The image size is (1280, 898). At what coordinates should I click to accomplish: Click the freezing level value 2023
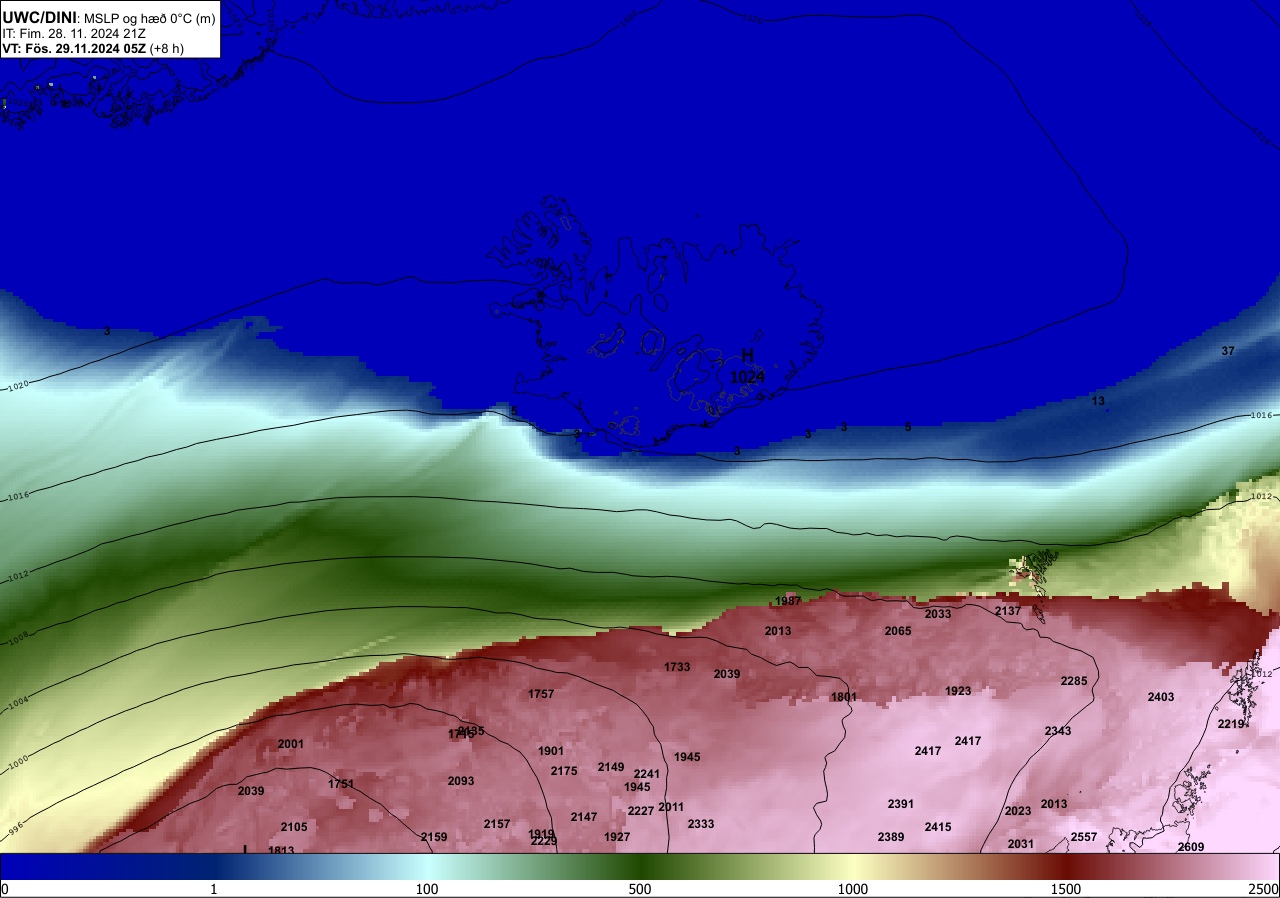pyautogui.click(x=1018, y=811)
